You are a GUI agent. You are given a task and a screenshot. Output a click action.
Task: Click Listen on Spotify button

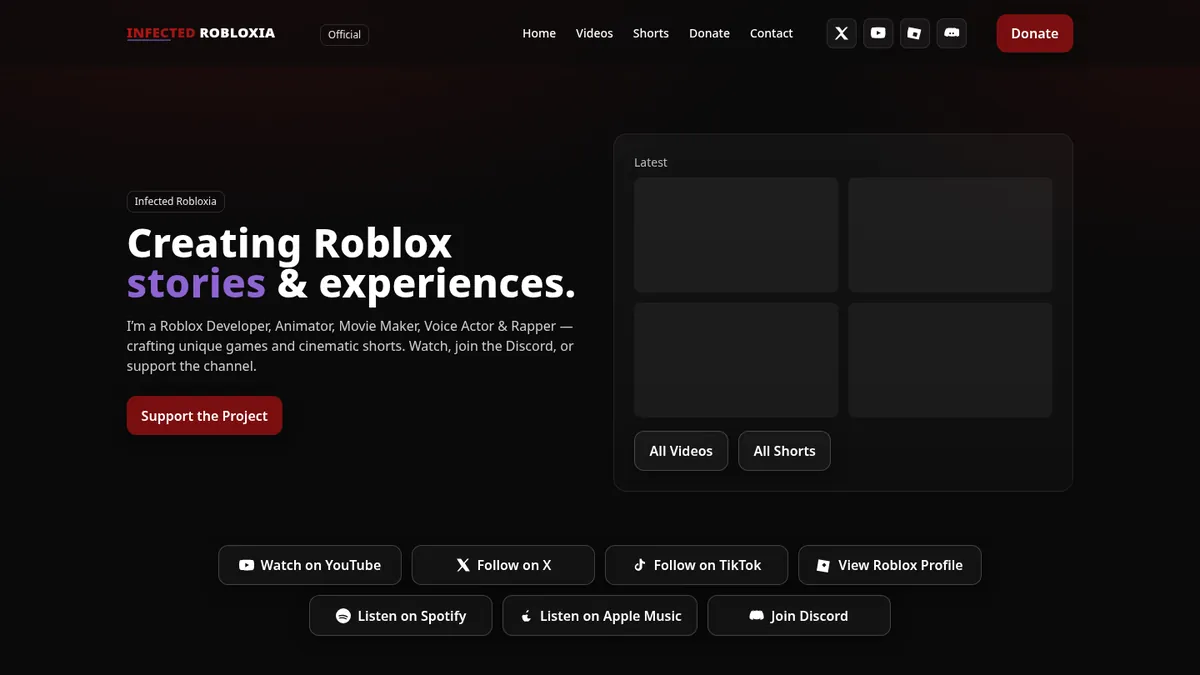[x=401, y=616]
